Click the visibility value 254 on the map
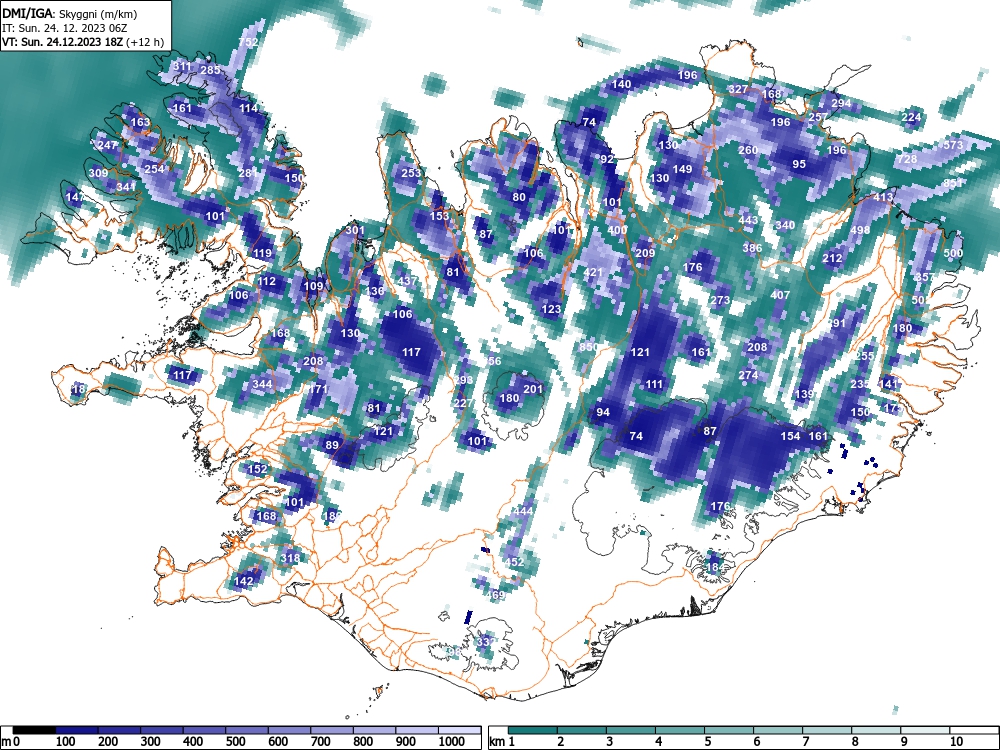Screen dimensions: 1000x750 [154, 169]
